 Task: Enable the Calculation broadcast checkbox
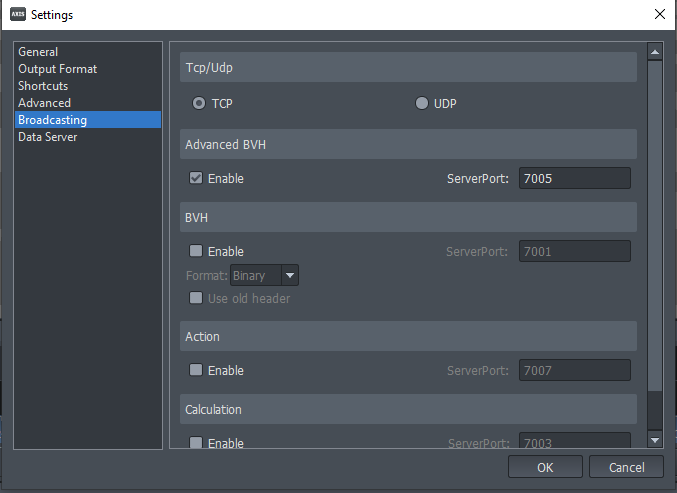(x=196, y=442)
